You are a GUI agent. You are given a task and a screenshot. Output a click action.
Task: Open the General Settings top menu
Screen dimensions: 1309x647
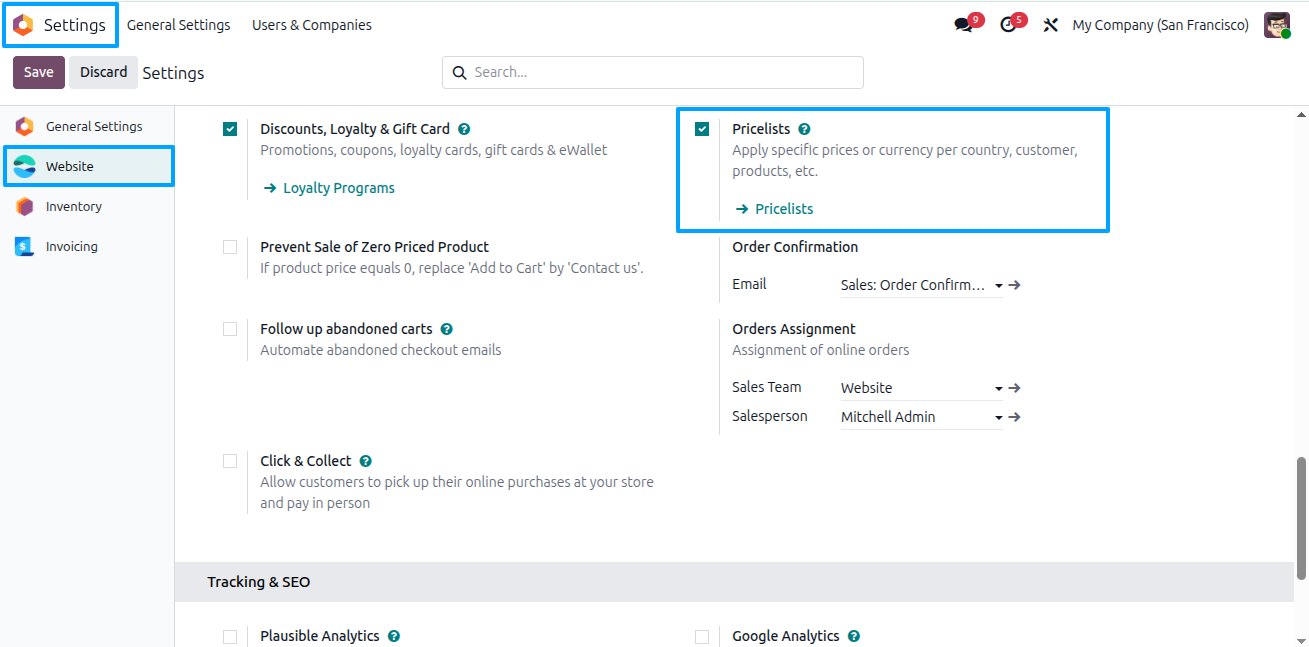coord(178,25)
